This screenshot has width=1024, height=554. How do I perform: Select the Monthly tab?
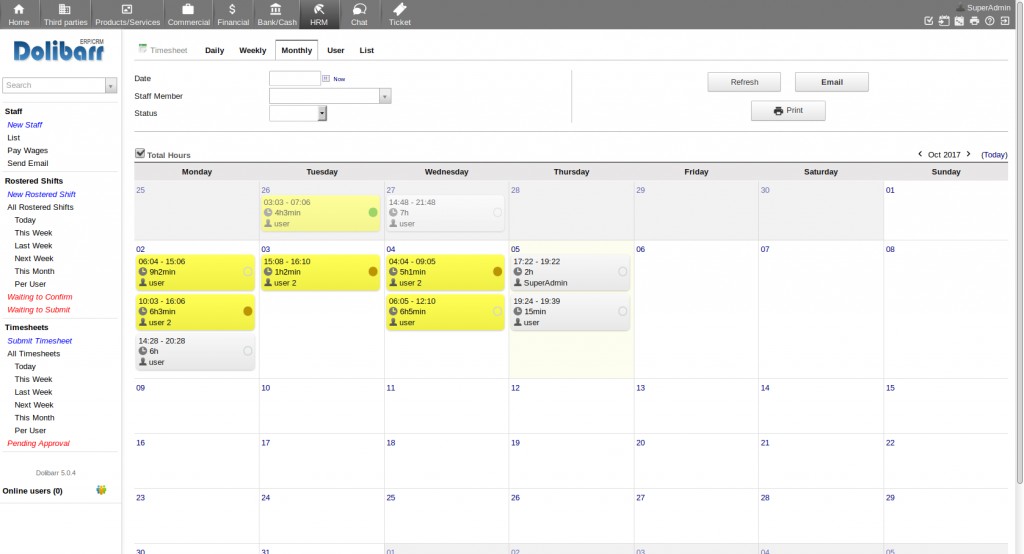coord(296,50)
